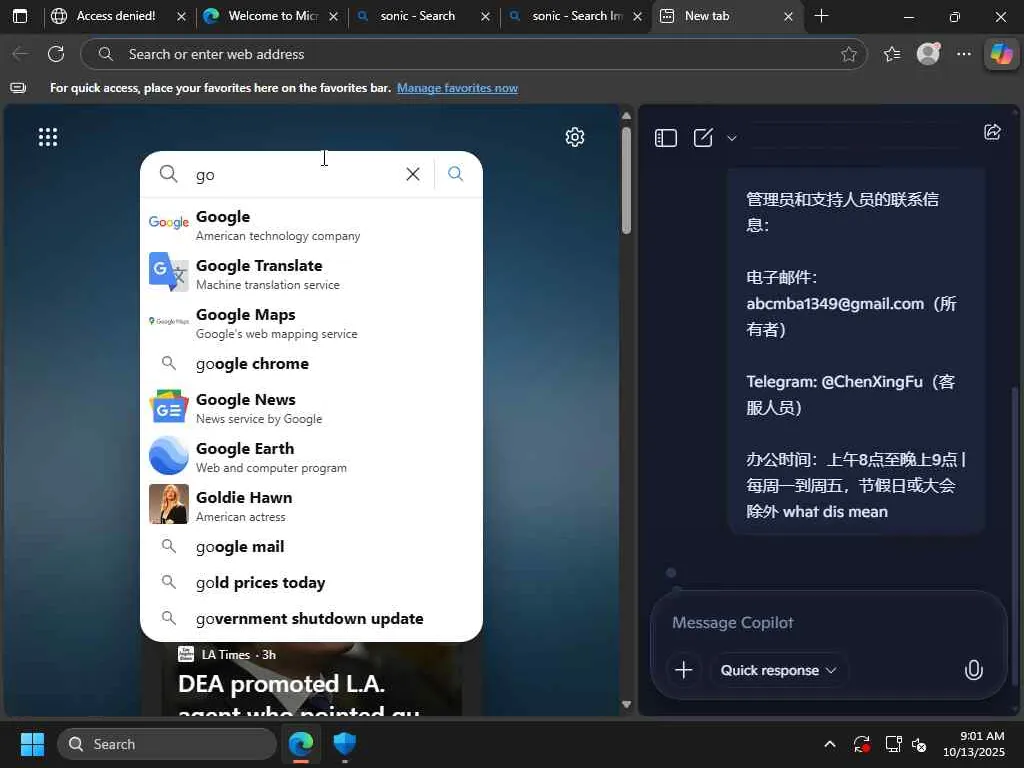Click the abcmba1349@gmail.com text
Screen dimensions: 1024x768
tap(835, 304)
